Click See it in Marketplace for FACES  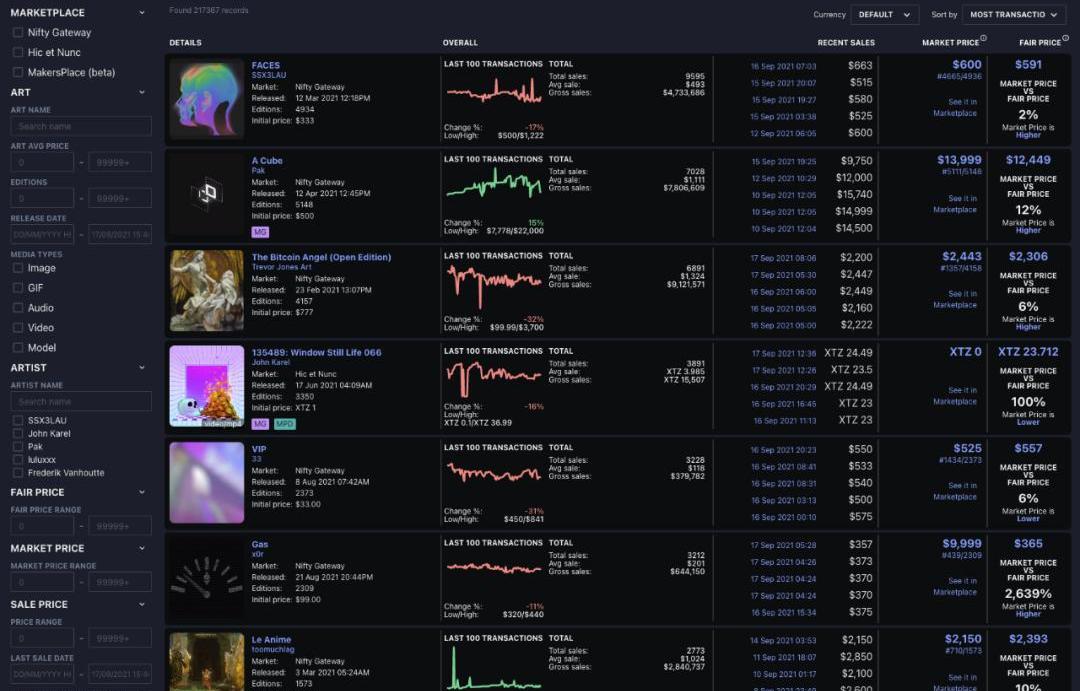click(x=955, y=107)
